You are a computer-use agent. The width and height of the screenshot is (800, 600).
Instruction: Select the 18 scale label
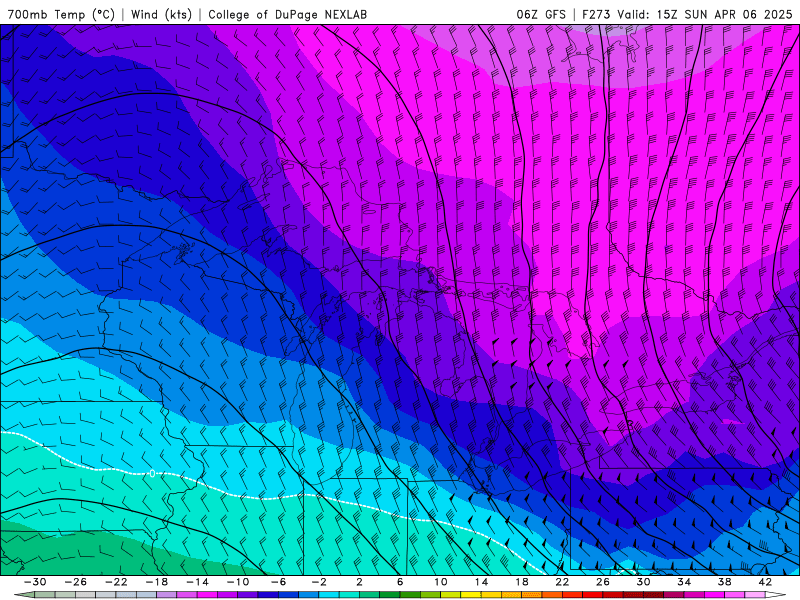point(522,582)
